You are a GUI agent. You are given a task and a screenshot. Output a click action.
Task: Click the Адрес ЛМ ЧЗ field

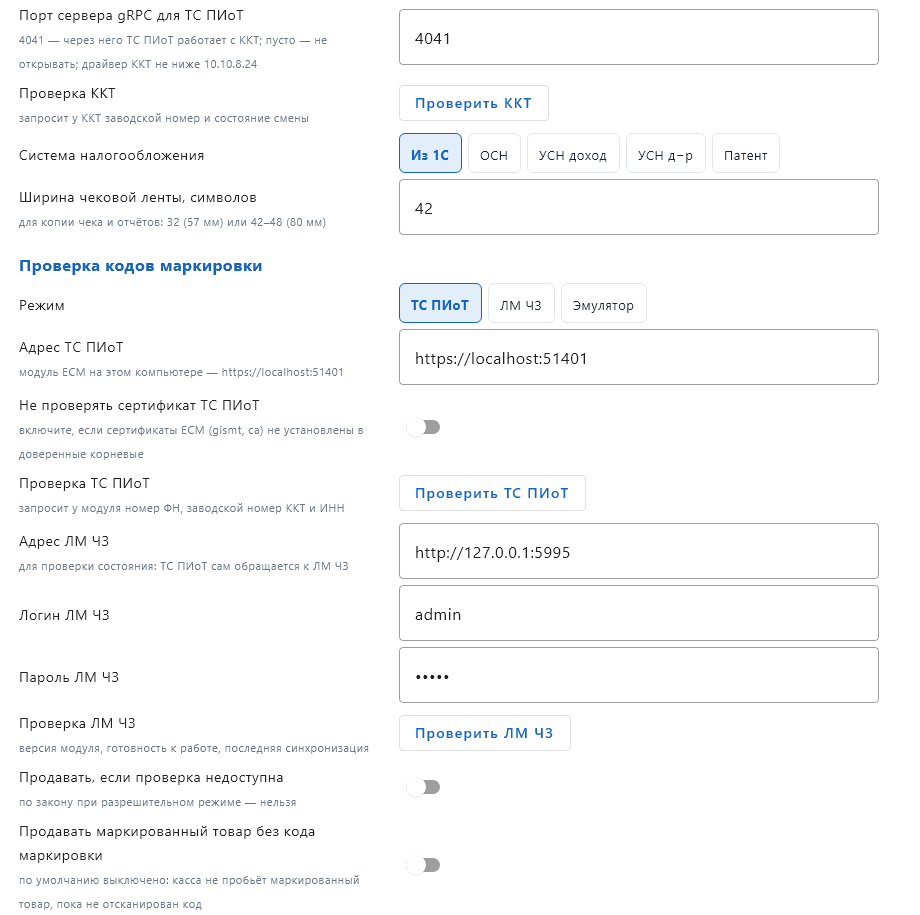(x=638, y=551)
